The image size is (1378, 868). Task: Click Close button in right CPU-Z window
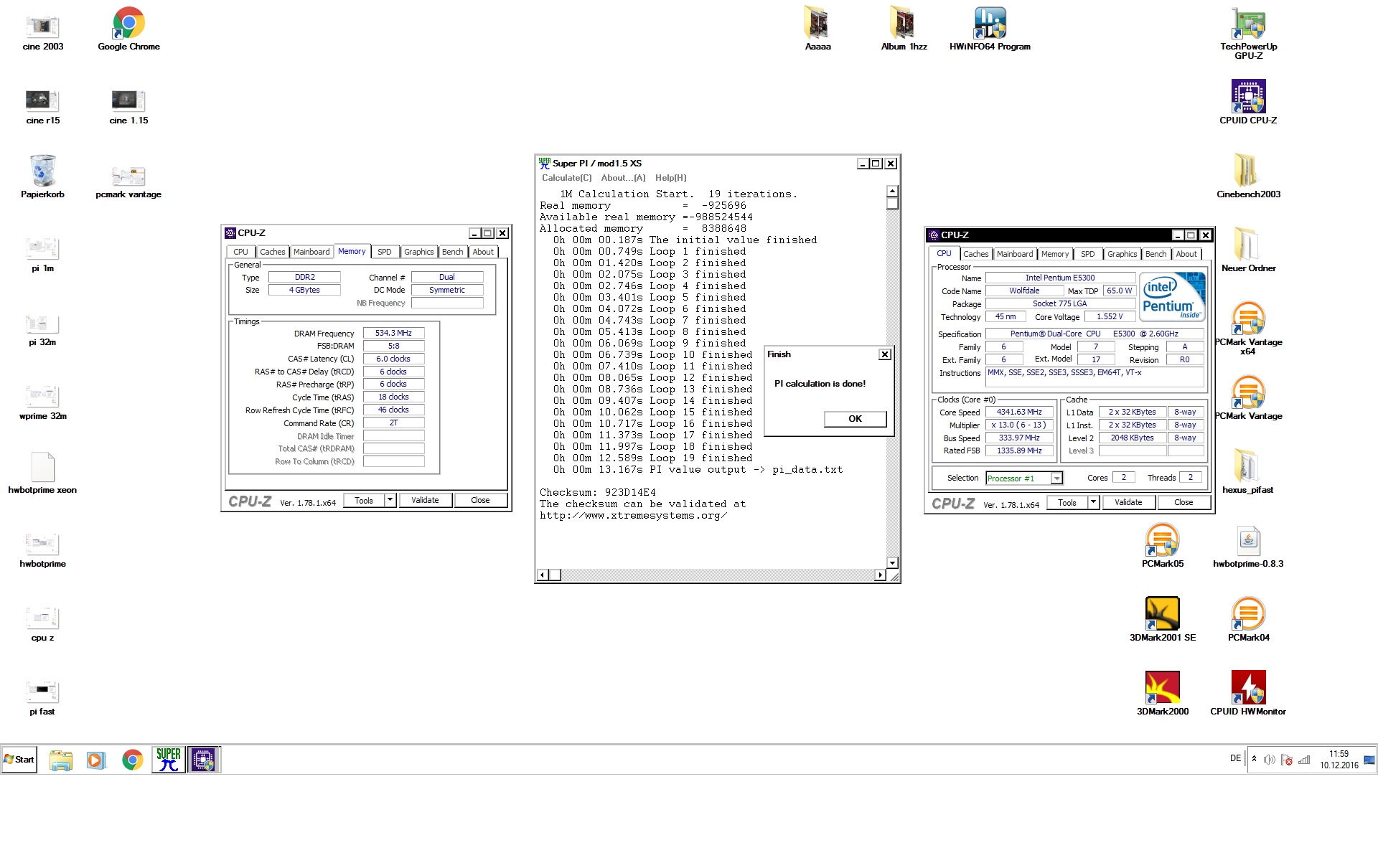tap(1184, 502)
